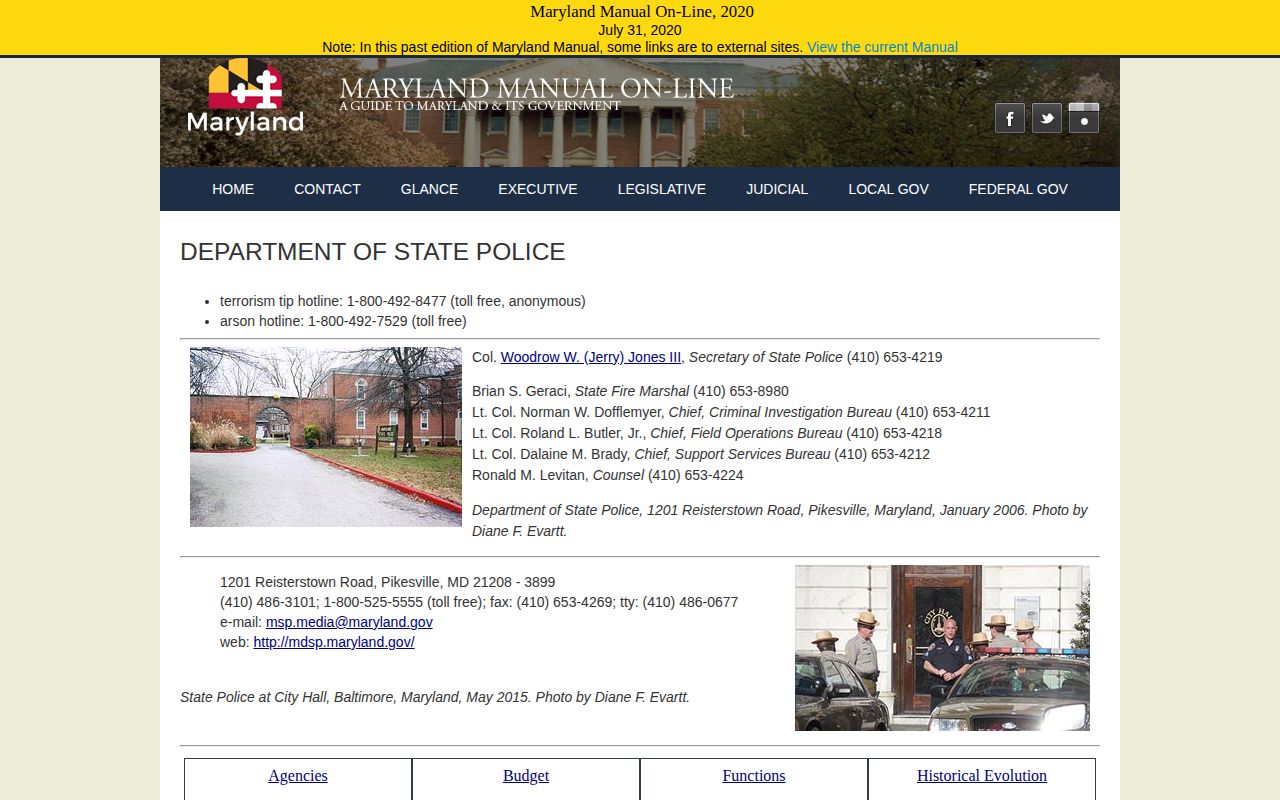Open the Budget link

[x=526, y=776]
